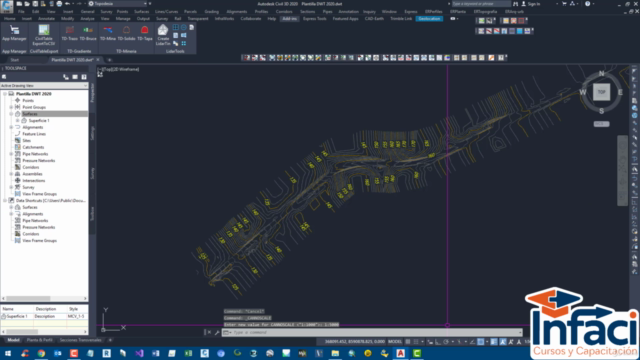Click the TOP face of the ViewCube
Viewport: 640px width, 360px height.
tap(601, 92)
